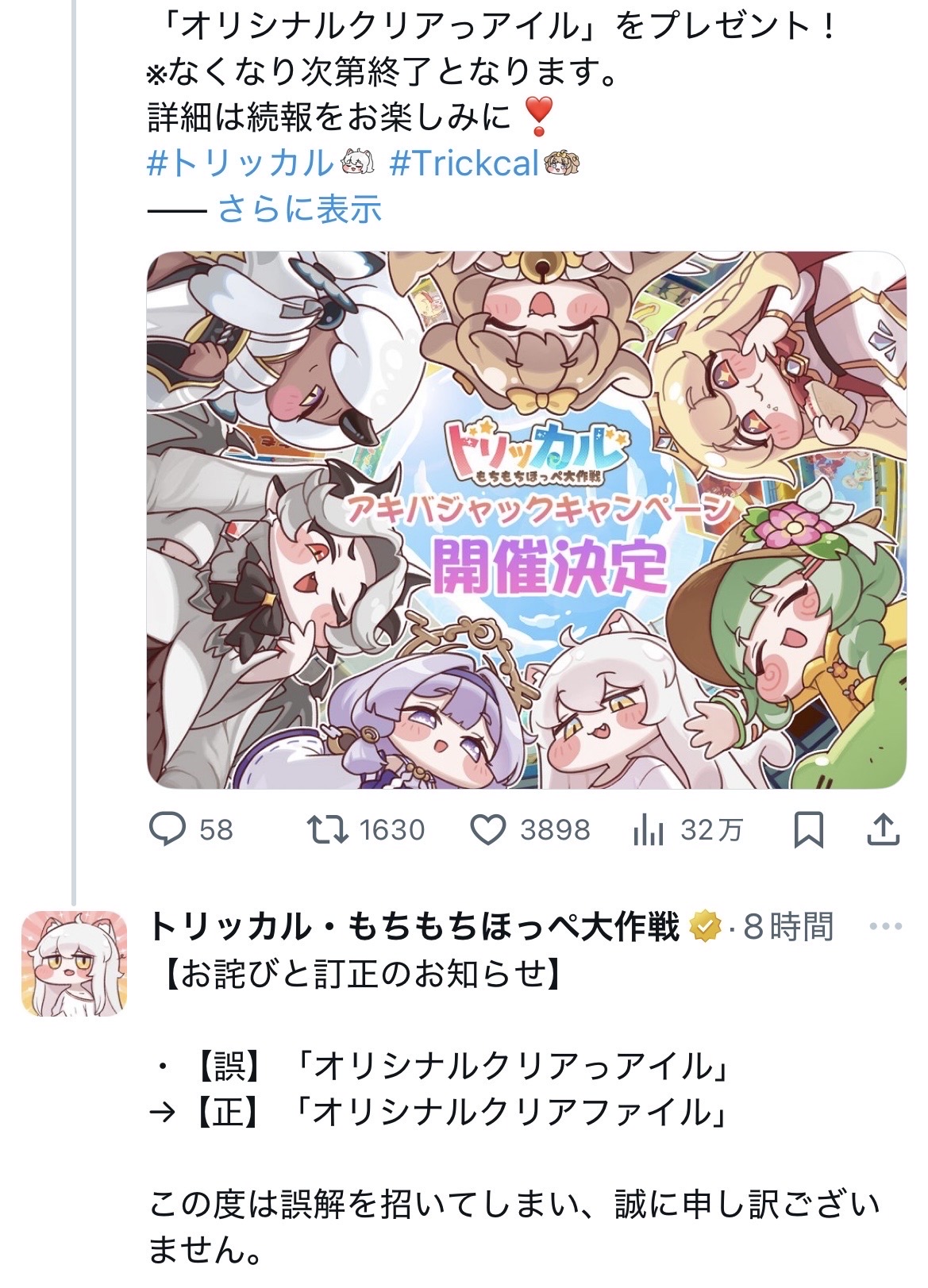Open the トリッカル・もちもちほっぺ大作戦 account name
928x1288 pixels.
(414, 927)
